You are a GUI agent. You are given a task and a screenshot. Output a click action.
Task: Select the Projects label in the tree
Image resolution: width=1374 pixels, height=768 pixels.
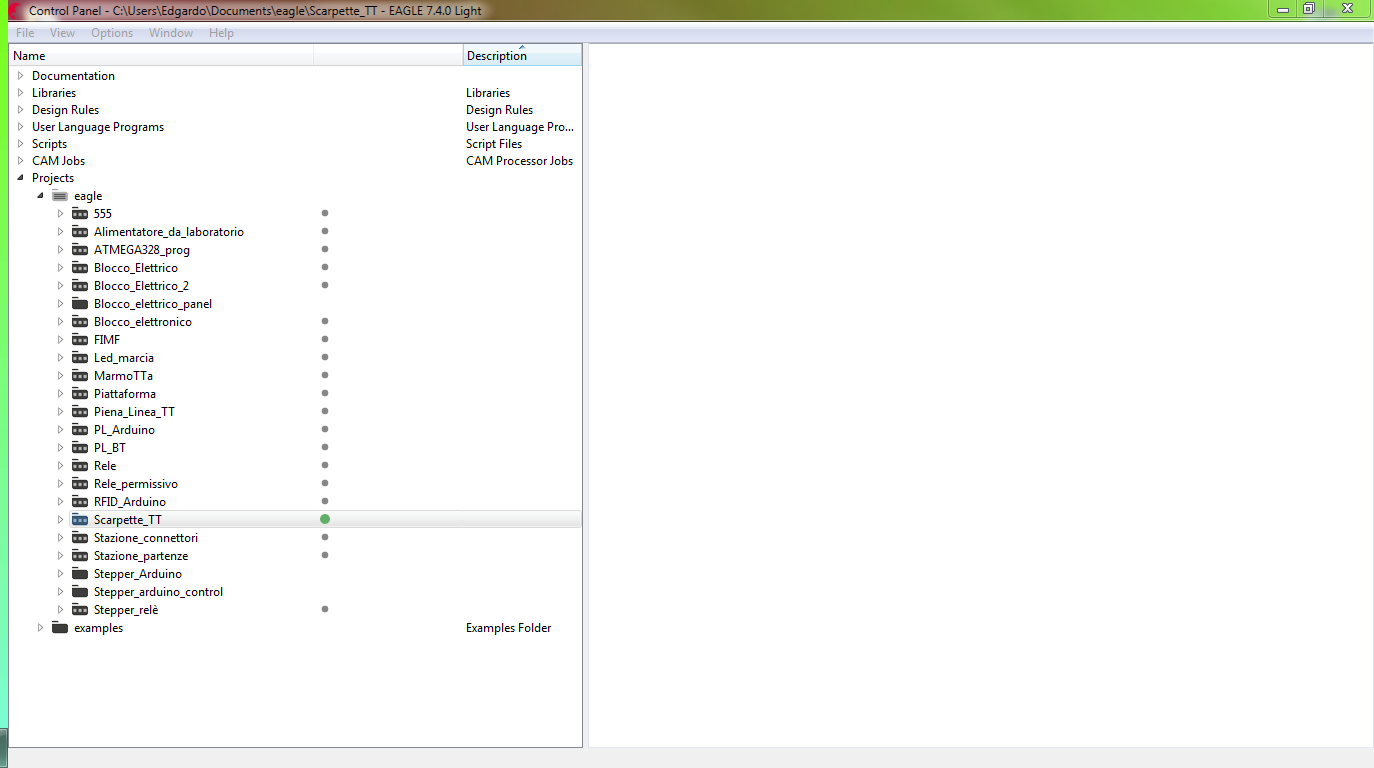53,178
